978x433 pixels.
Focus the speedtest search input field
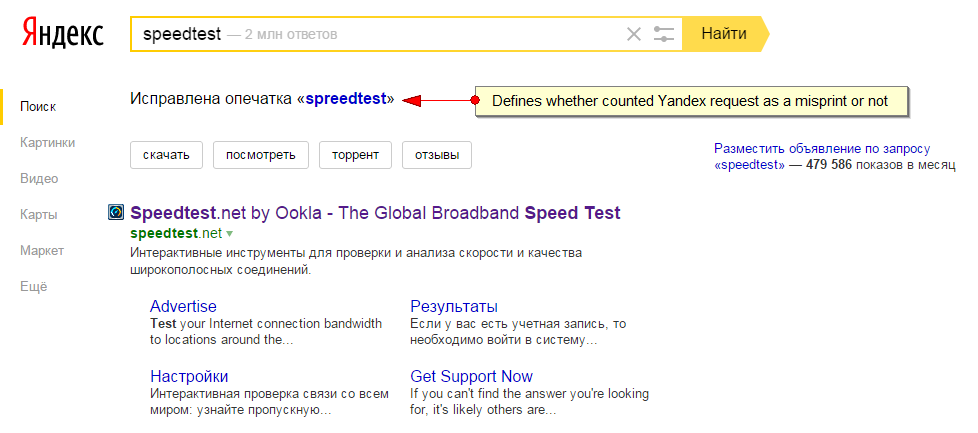(x=376, y=34)
